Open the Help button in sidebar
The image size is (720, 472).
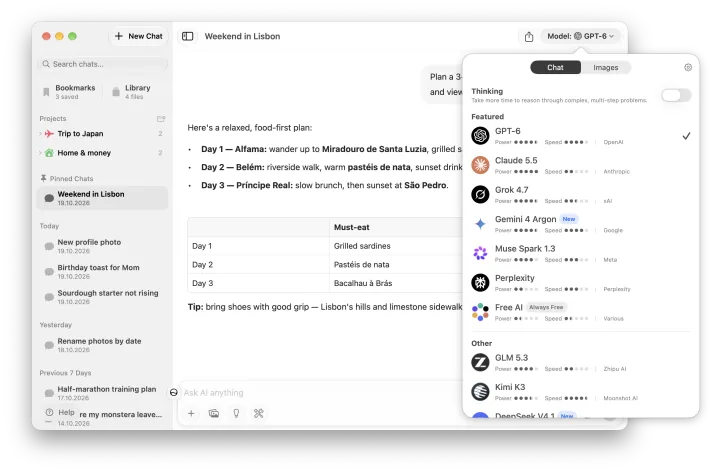click(x=60, y=412)
